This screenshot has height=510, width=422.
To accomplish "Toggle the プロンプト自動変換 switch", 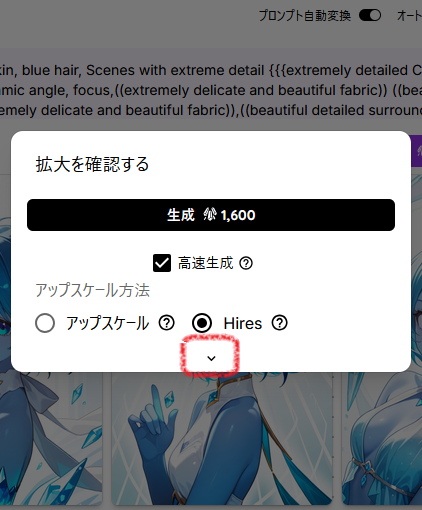I will click(370, 15).
